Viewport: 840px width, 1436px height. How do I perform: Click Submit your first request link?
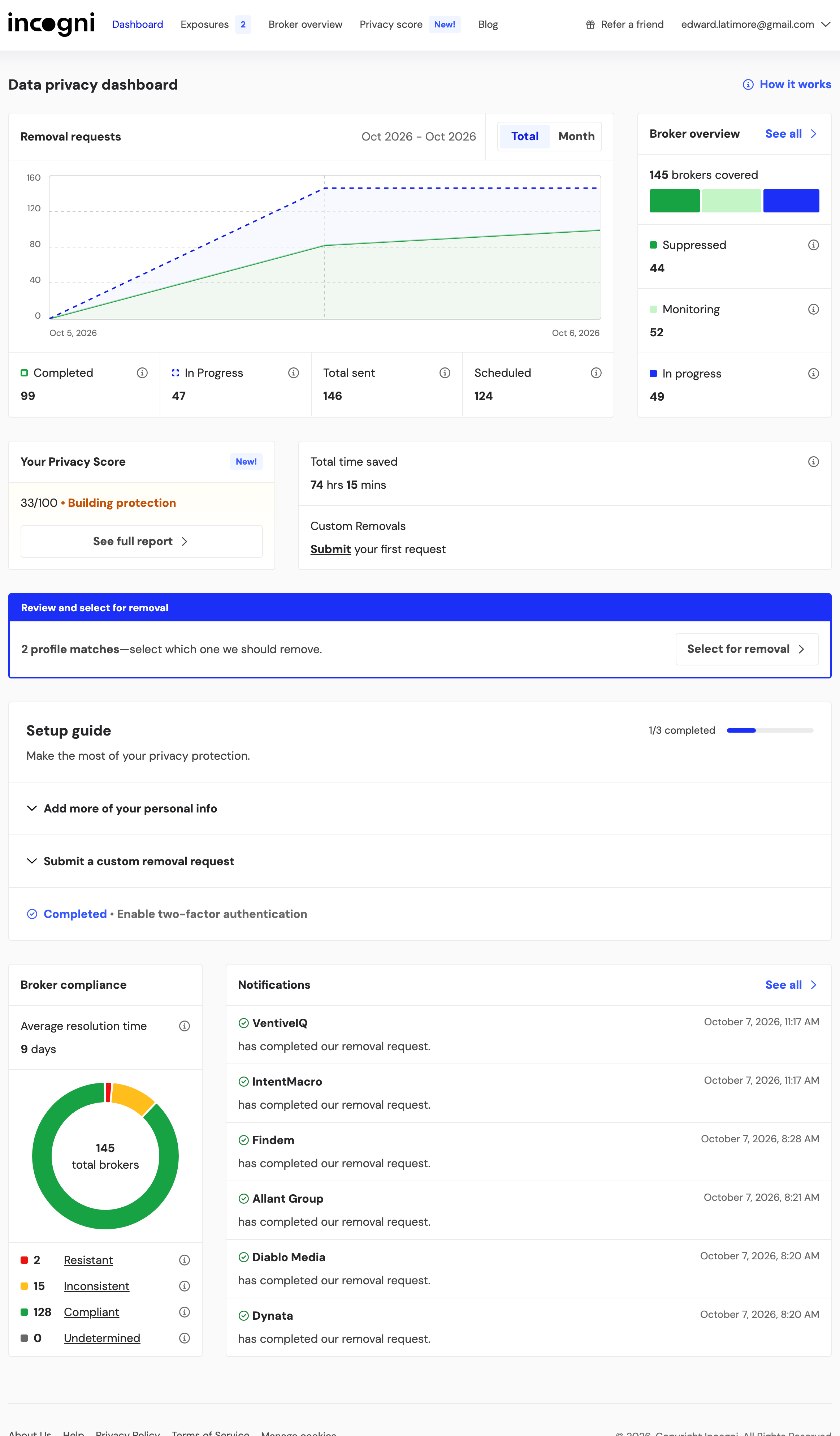(330, 549)
